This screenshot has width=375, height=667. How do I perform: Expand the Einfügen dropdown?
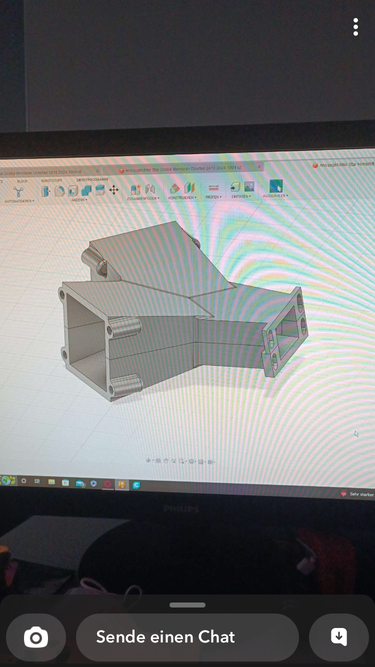(x=241, y=196)
